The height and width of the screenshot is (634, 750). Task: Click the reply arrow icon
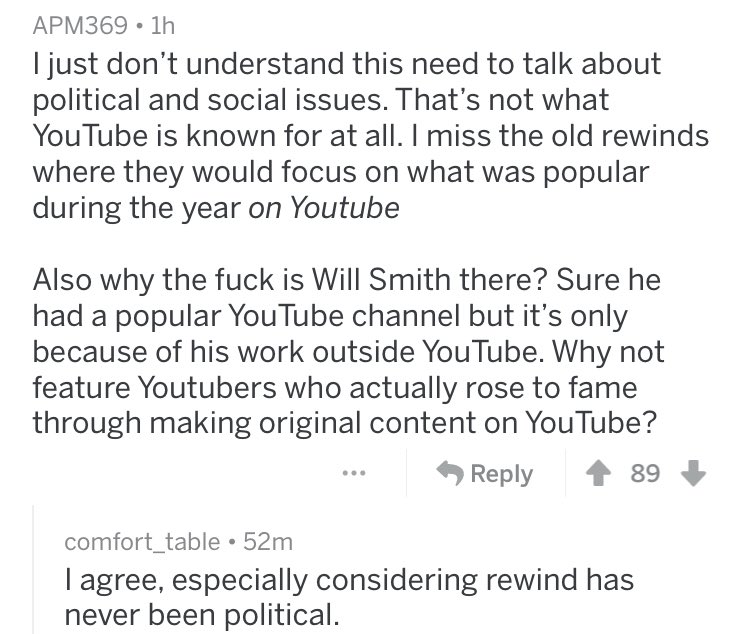(x=450, y=473)
